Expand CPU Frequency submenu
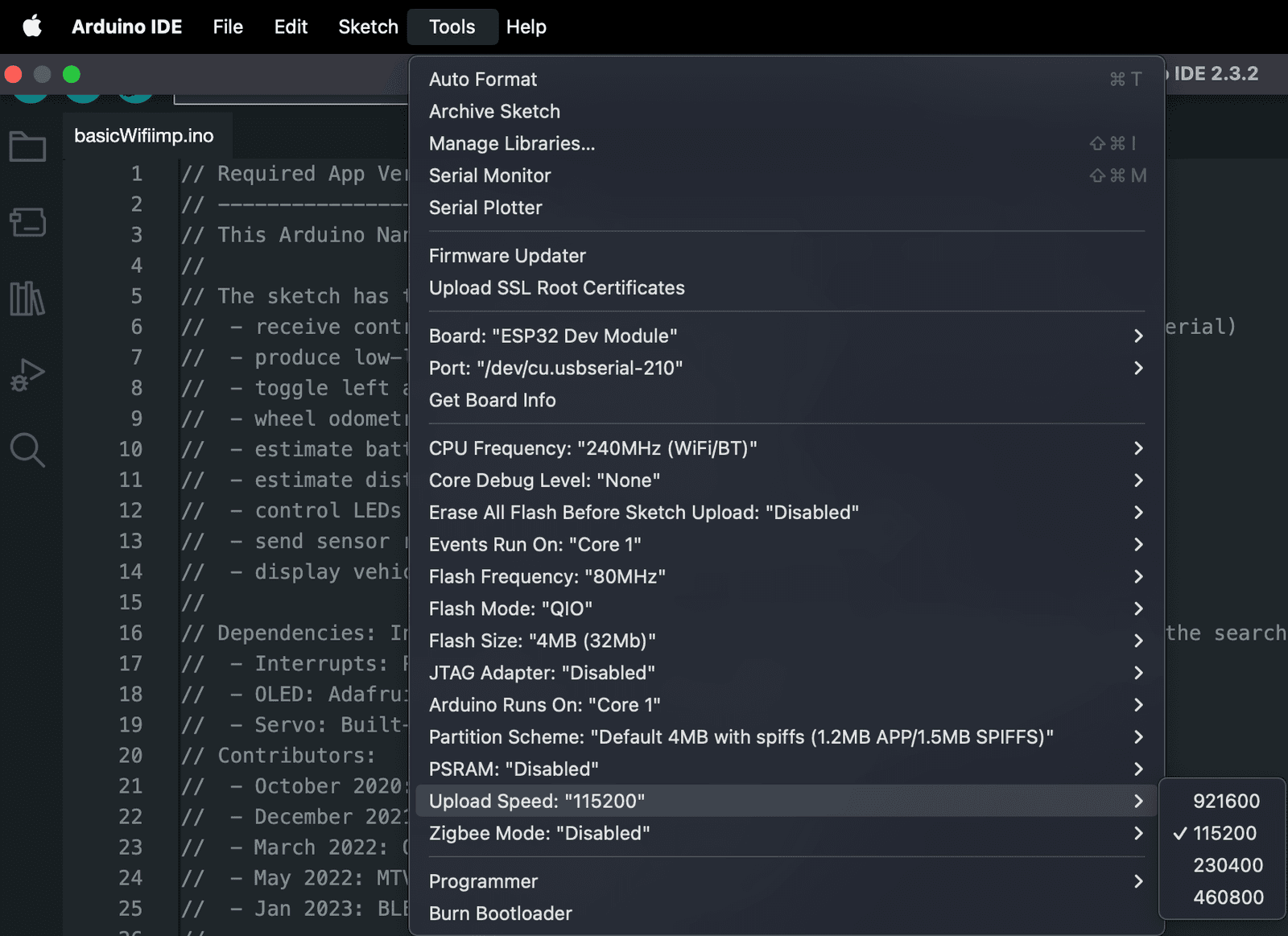 (786, 448)
